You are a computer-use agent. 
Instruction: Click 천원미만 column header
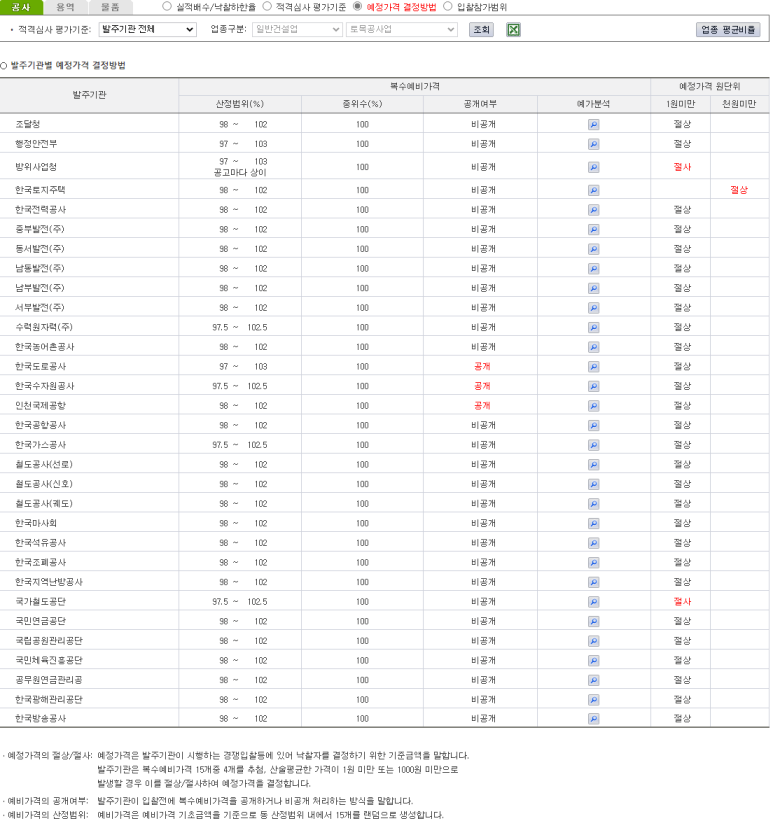tap(739, 104)
